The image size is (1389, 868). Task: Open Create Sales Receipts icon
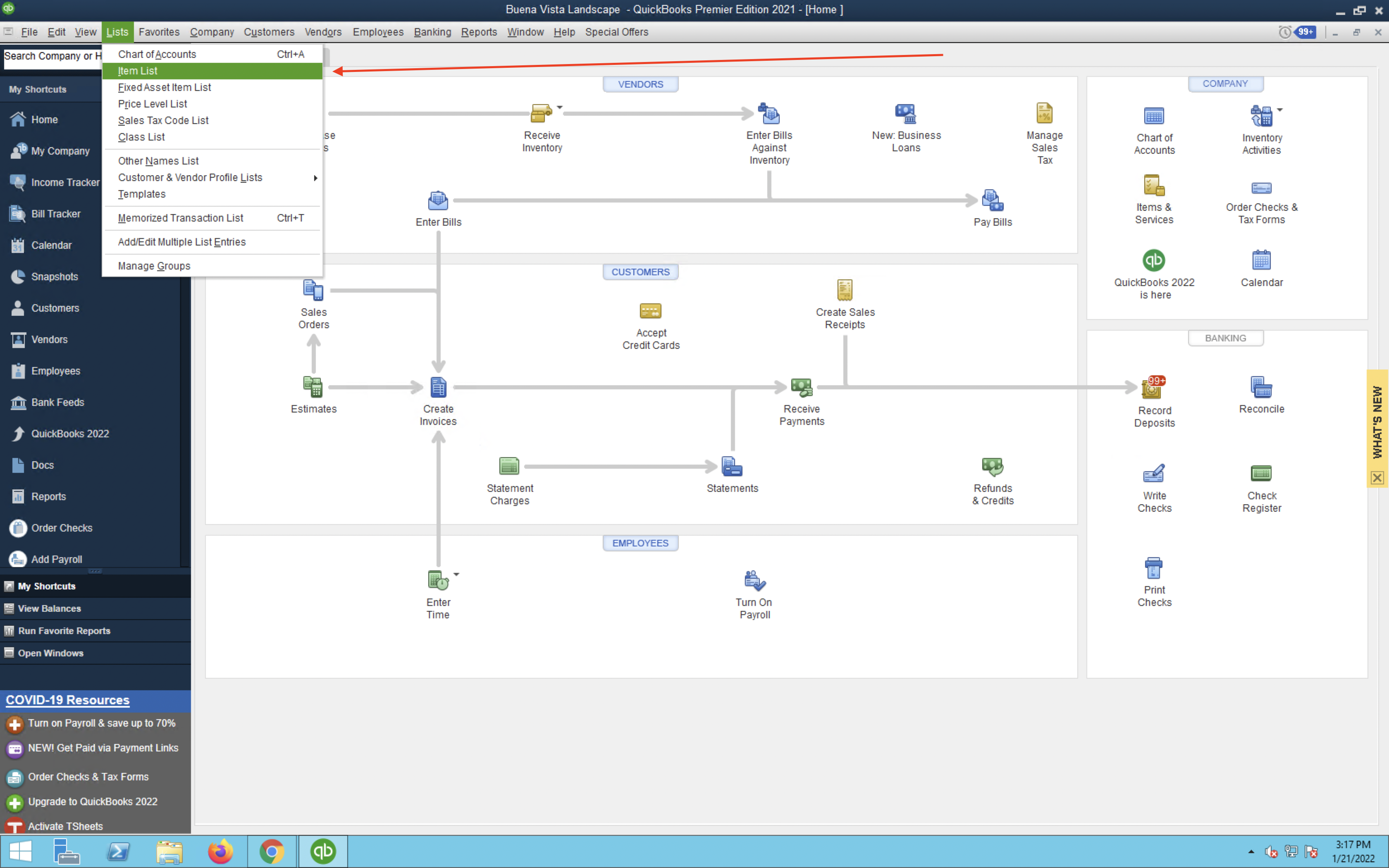pyautogui.click(x=844, y=291)
